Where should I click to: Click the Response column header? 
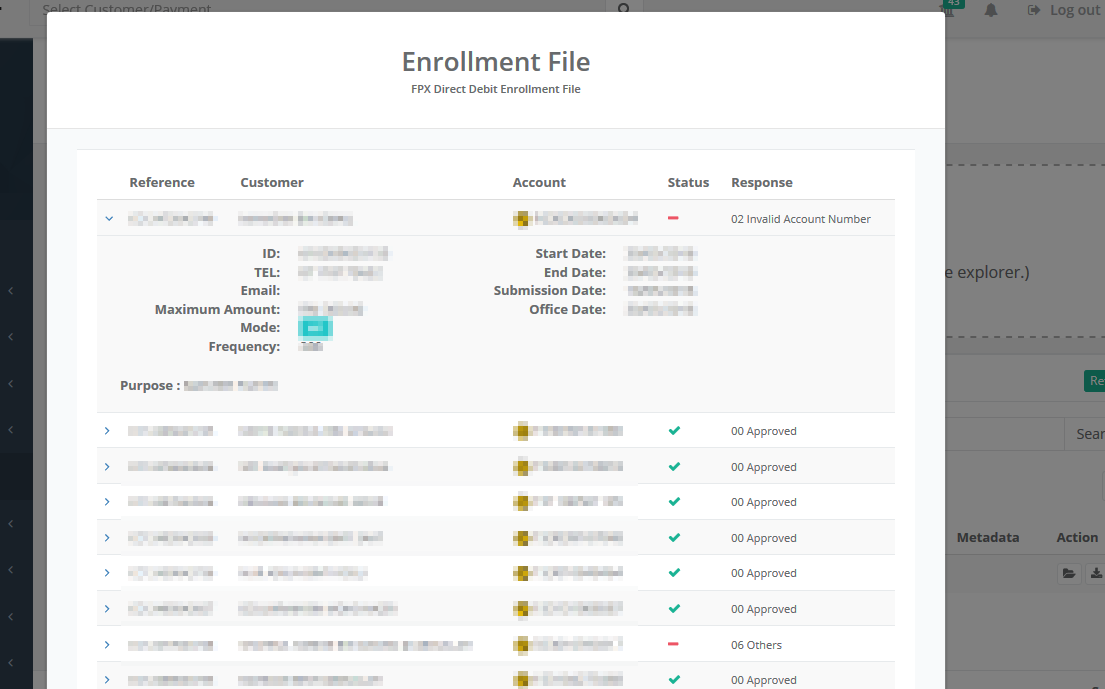click(x=761, y=182)
